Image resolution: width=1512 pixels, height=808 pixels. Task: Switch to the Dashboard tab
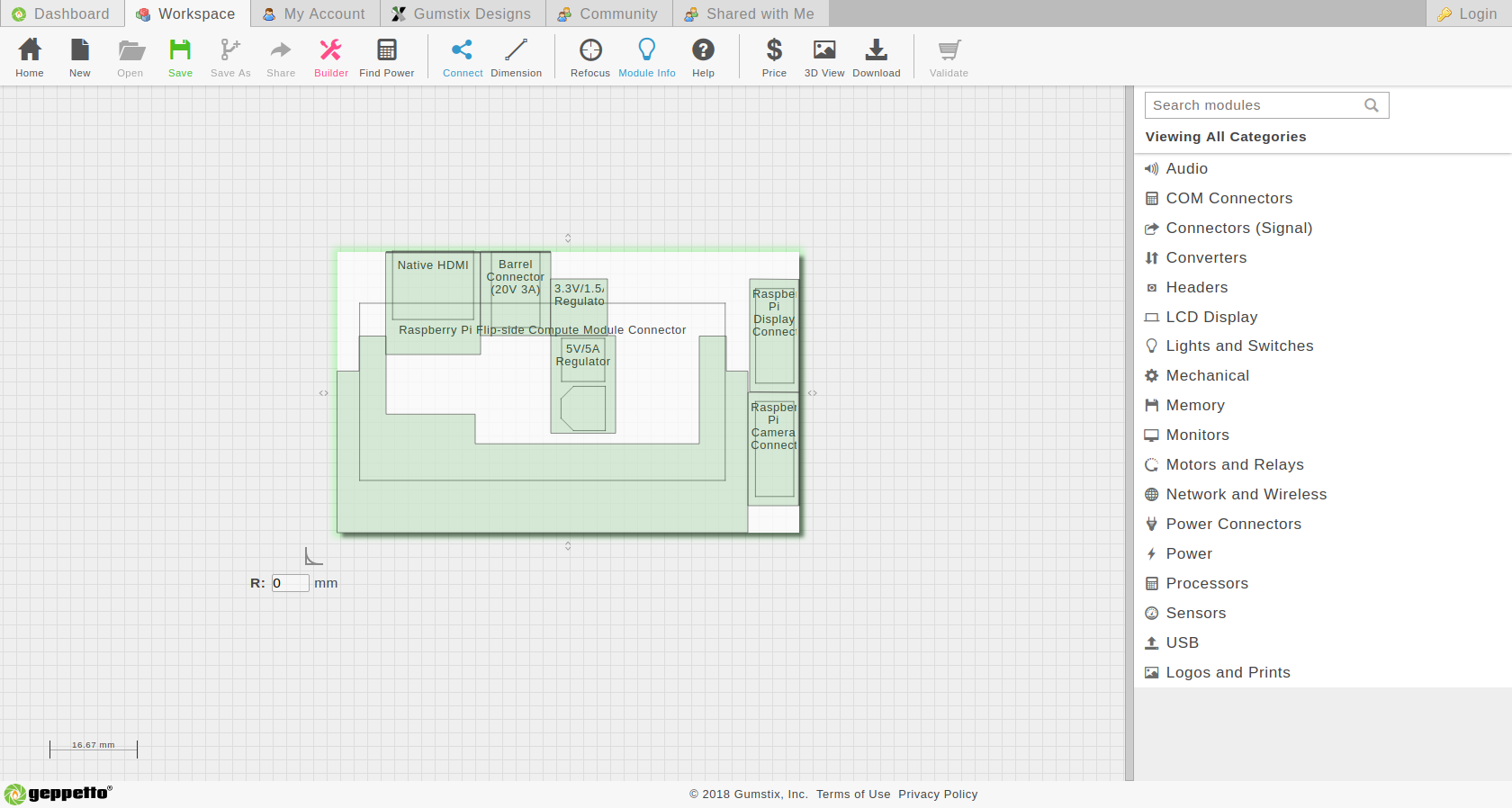point(61,13)
